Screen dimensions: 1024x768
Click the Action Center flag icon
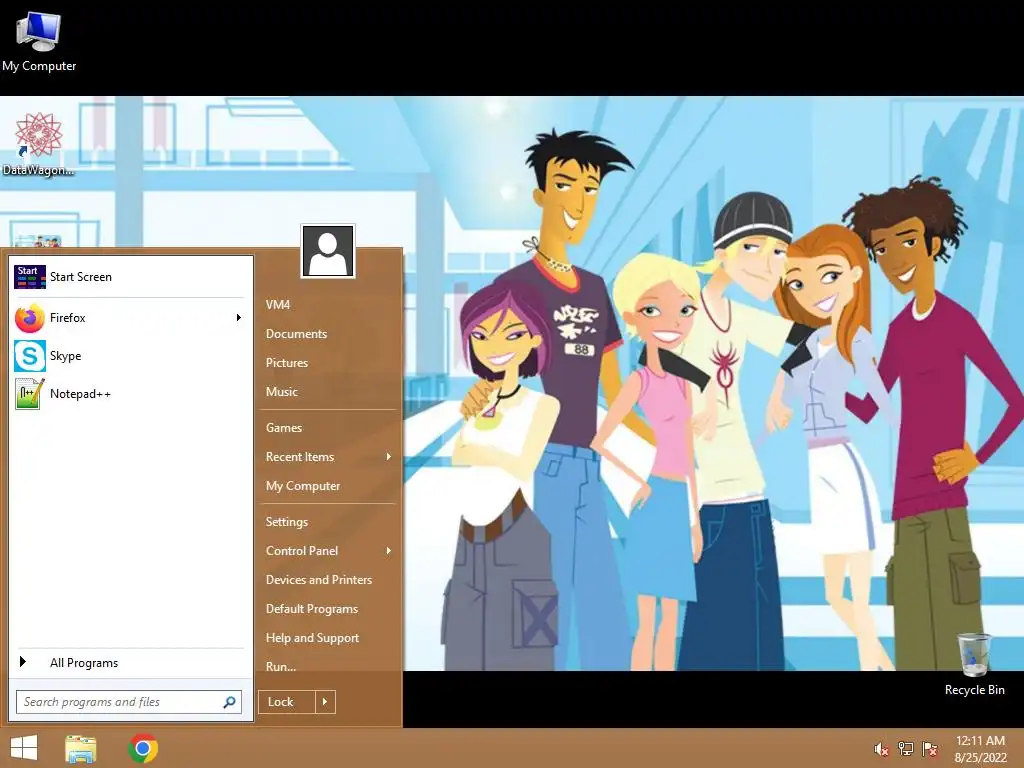[929, 749]
